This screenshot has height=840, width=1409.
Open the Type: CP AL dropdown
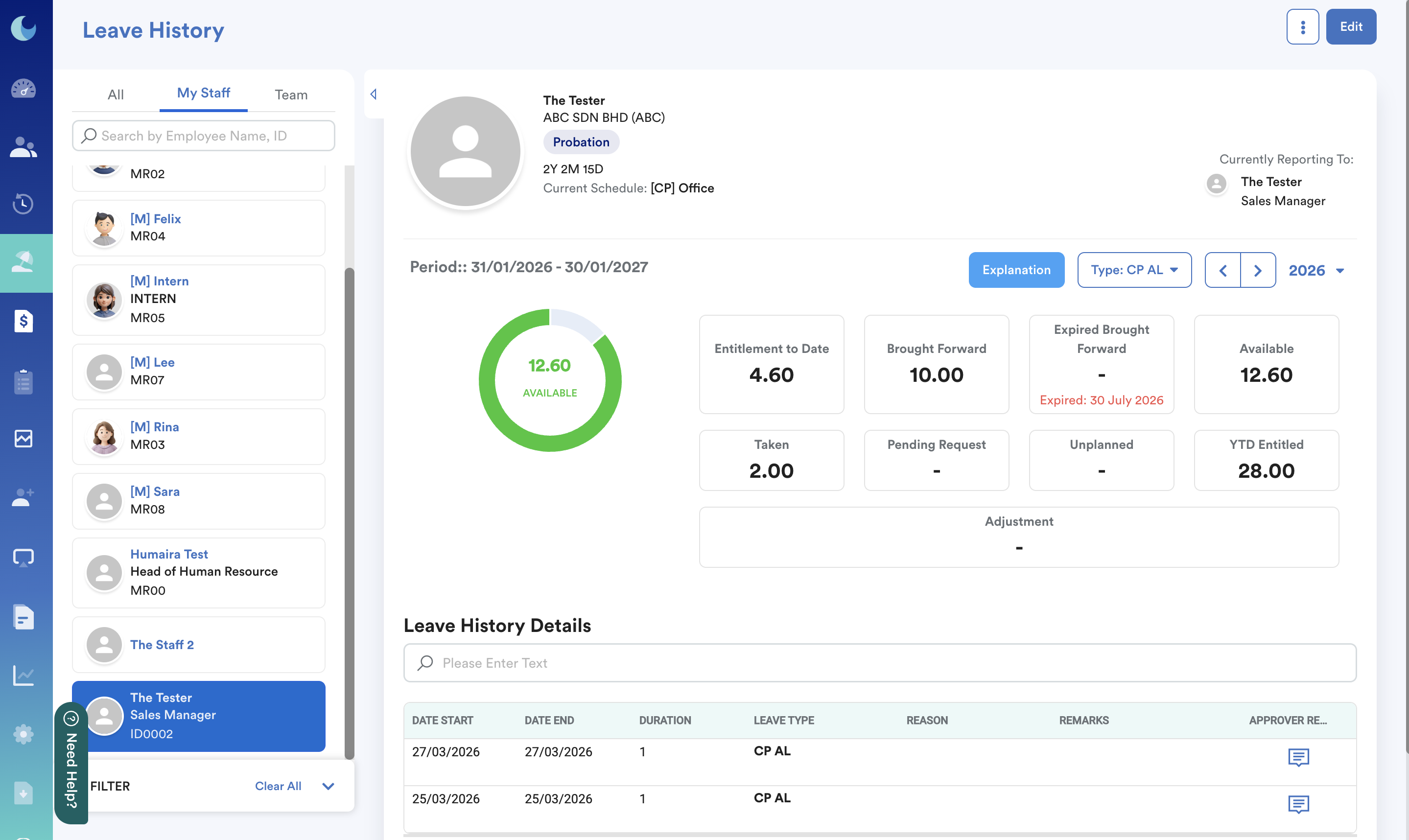[x=1134, y=270]
